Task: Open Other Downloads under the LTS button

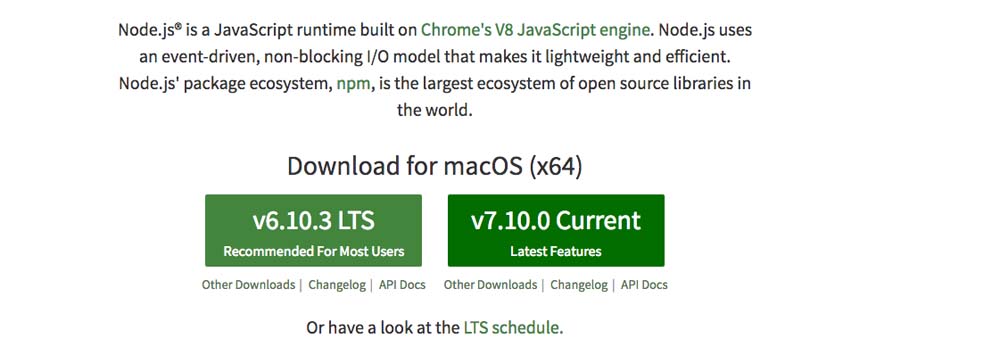Action: tap(248, 285)
